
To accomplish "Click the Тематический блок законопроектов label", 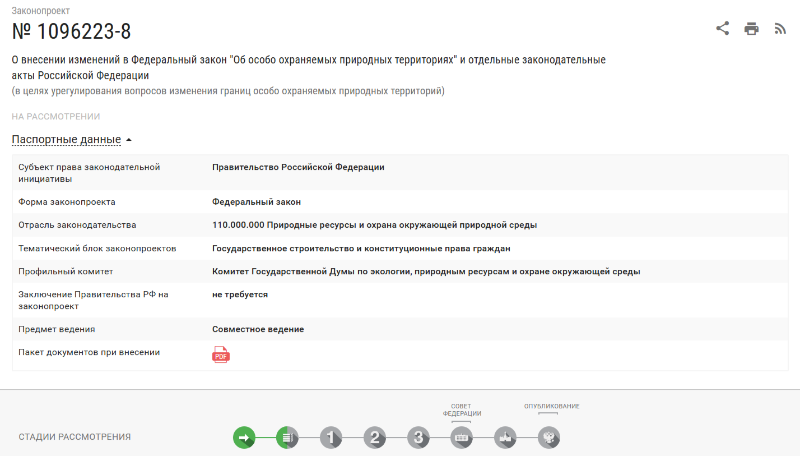I will (x=97, y=248).
